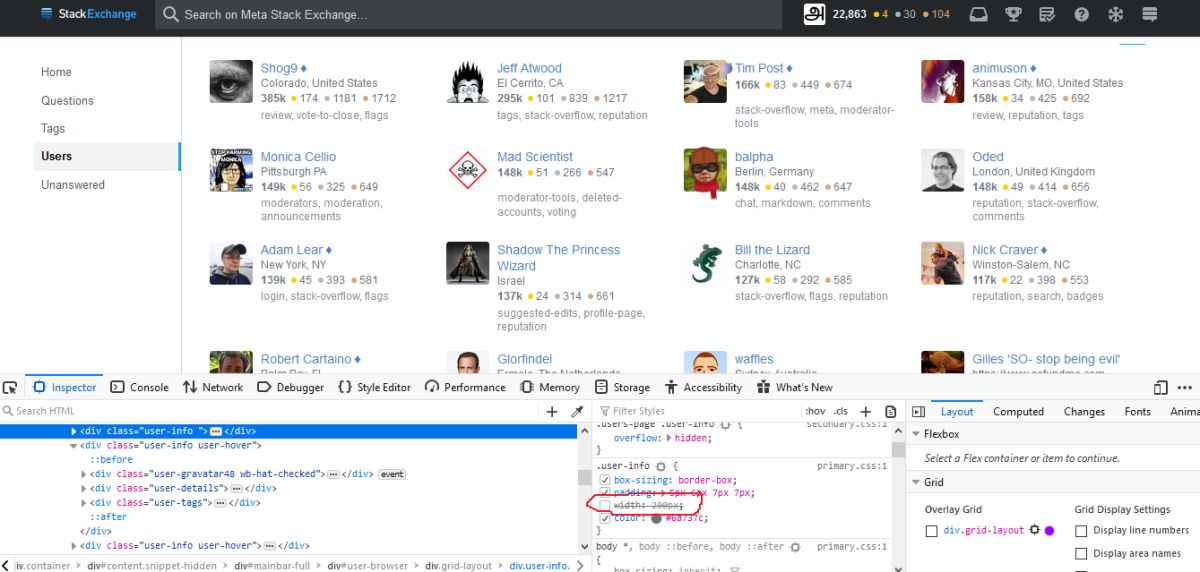Click the body selector highlighter icon
The height and width of the screenshot is (572, 1200).
[795, 547]
